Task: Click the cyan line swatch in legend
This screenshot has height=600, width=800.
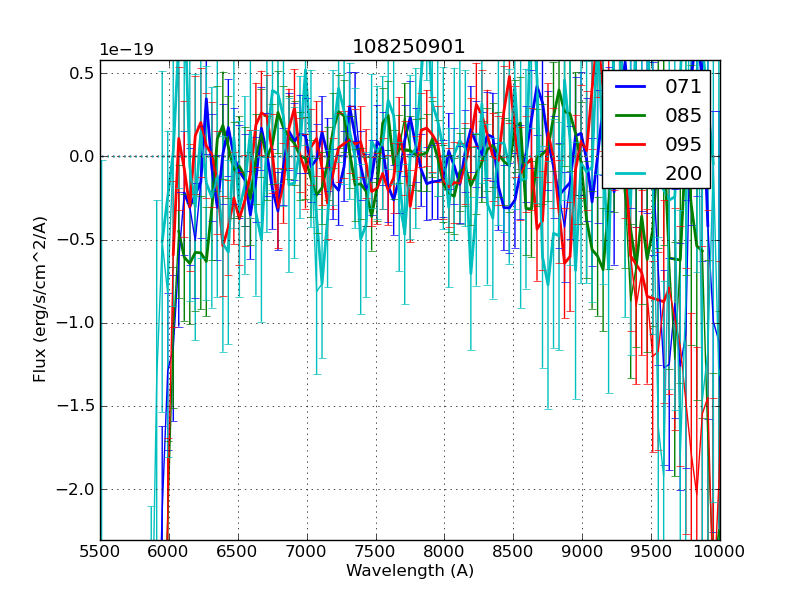Action: tap(632, 174)
